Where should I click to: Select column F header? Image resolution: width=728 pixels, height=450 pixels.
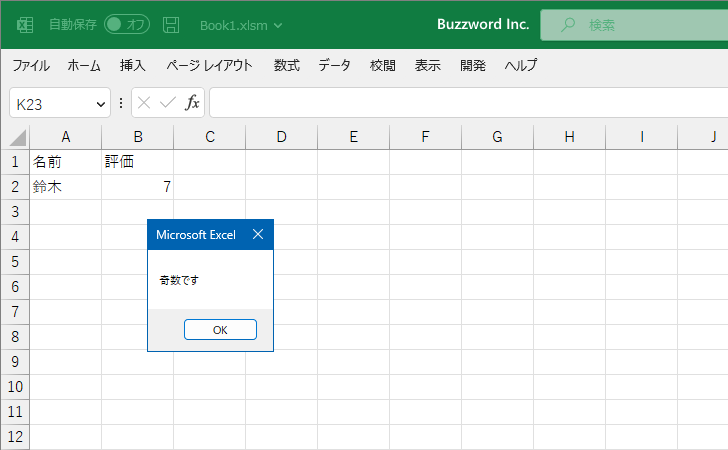click(x=425, y=137)
